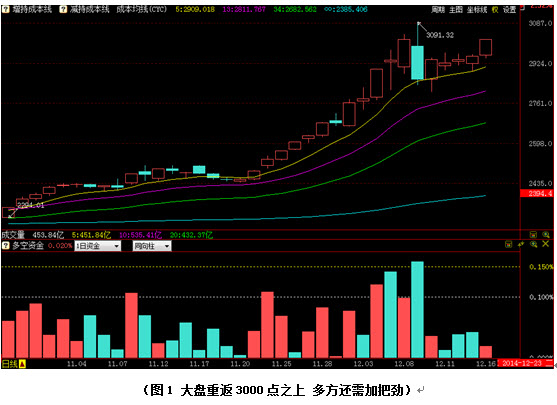
Task: Open the 1日资金 dropdown
Action: [98, 246]
